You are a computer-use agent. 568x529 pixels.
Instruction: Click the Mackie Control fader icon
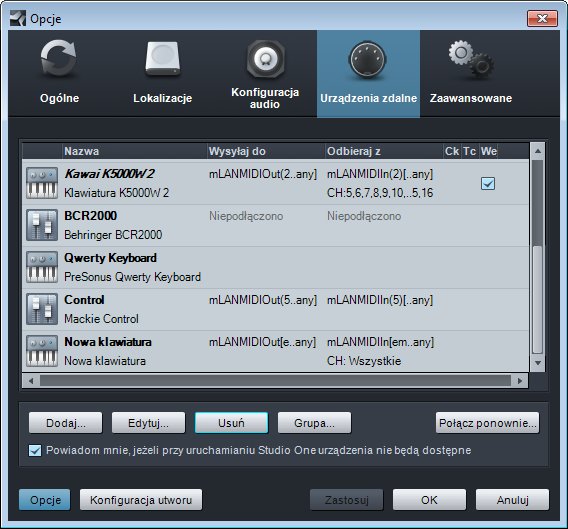click(42, 309)
